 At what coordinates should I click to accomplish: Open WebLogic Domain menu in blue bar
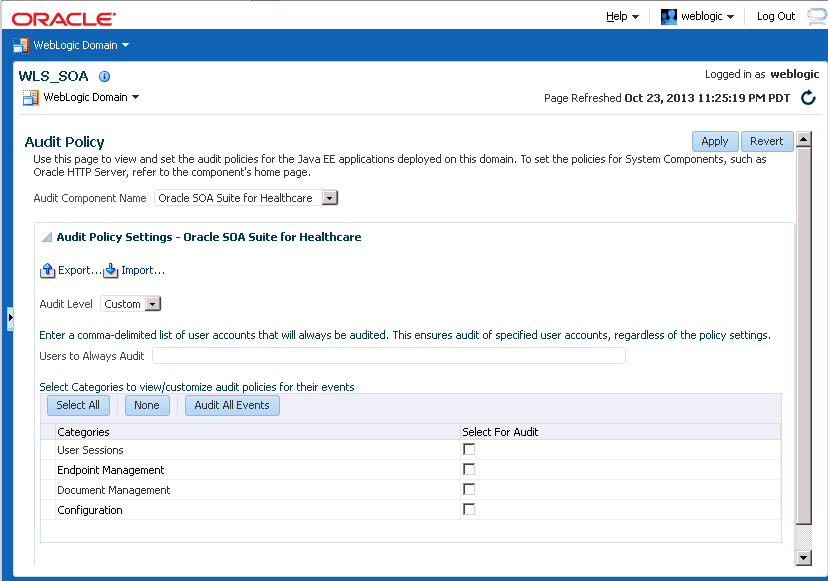pos(81,45)
